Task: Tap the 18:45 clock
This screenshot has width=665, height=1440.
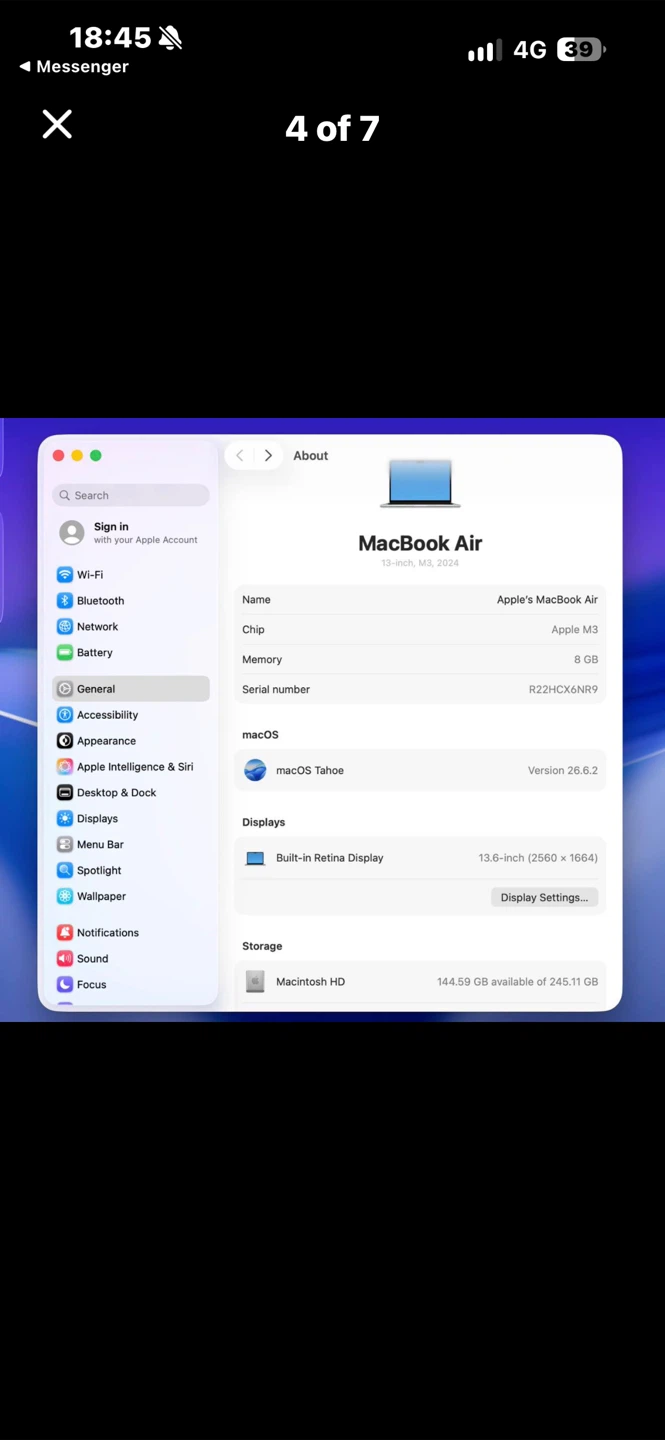Action: (110, 38)
